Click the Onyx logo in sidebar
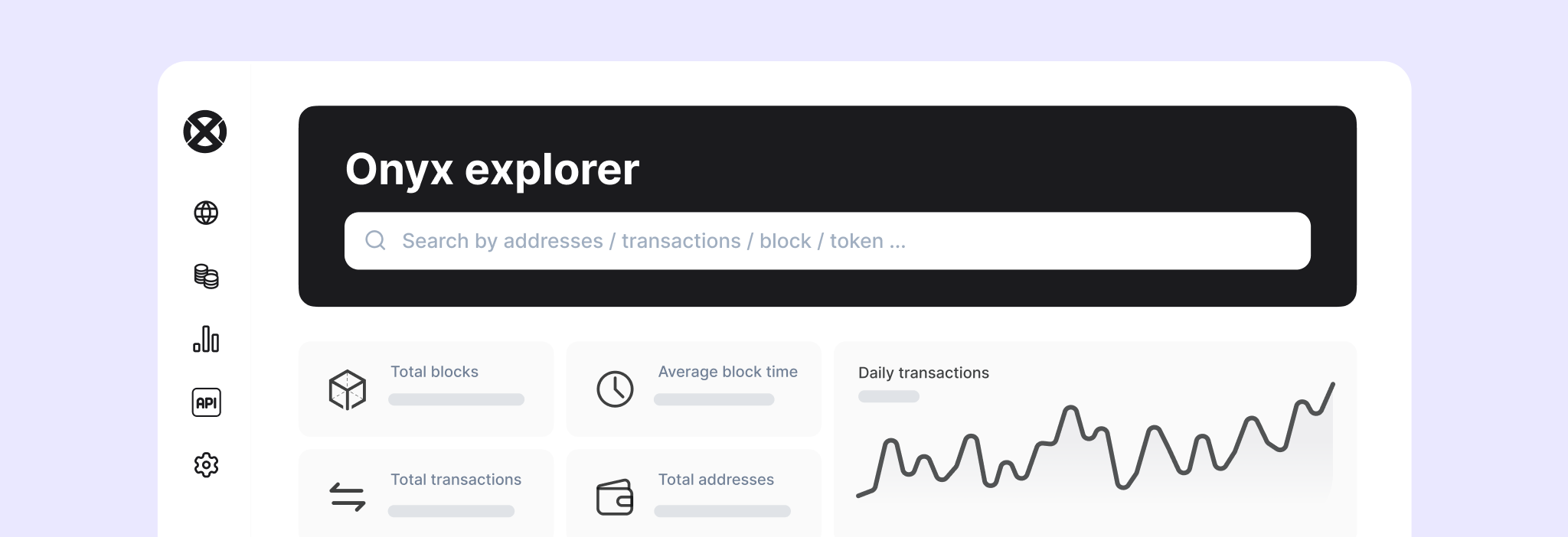1568x537 pixels. [x=205, y=132]
